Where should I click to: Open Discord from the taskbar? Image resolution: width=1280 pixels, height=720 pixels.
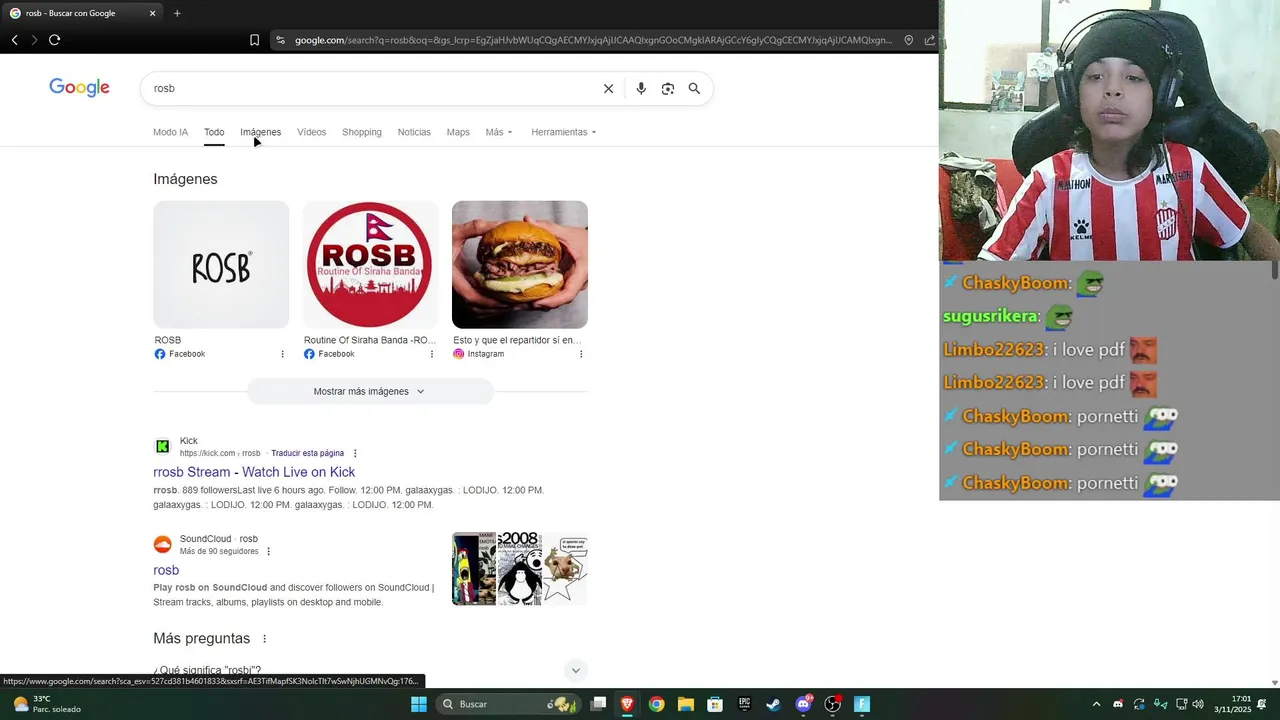(x=803, y=704)
